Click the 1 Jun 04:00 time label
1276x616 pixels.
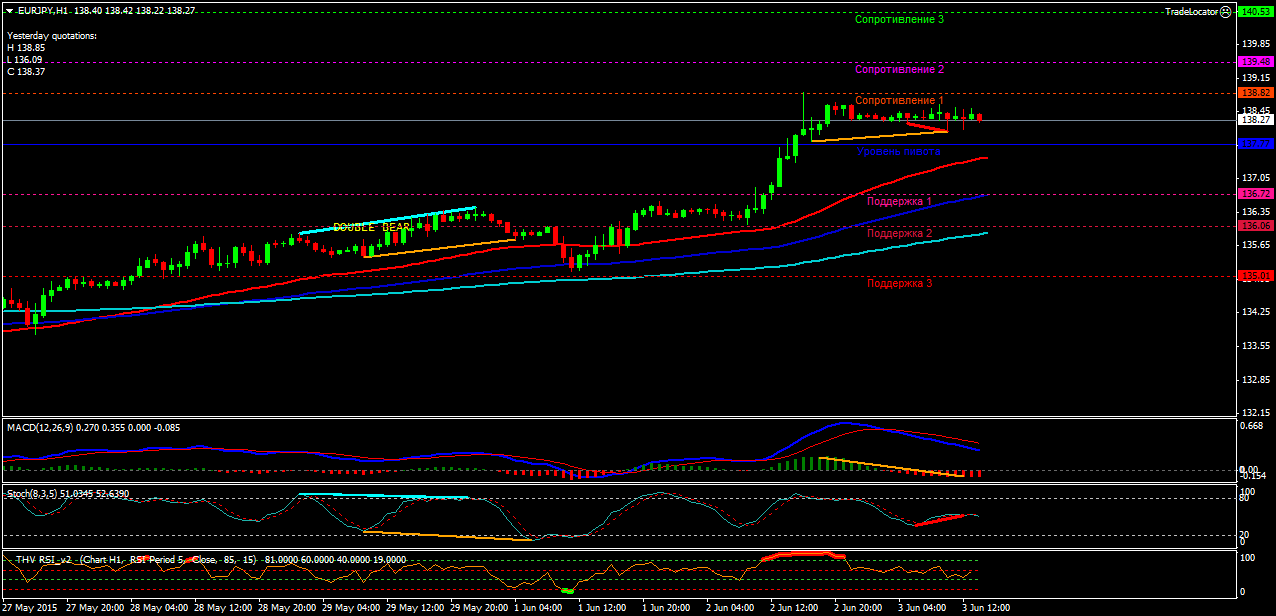click(x=539, y=607)
